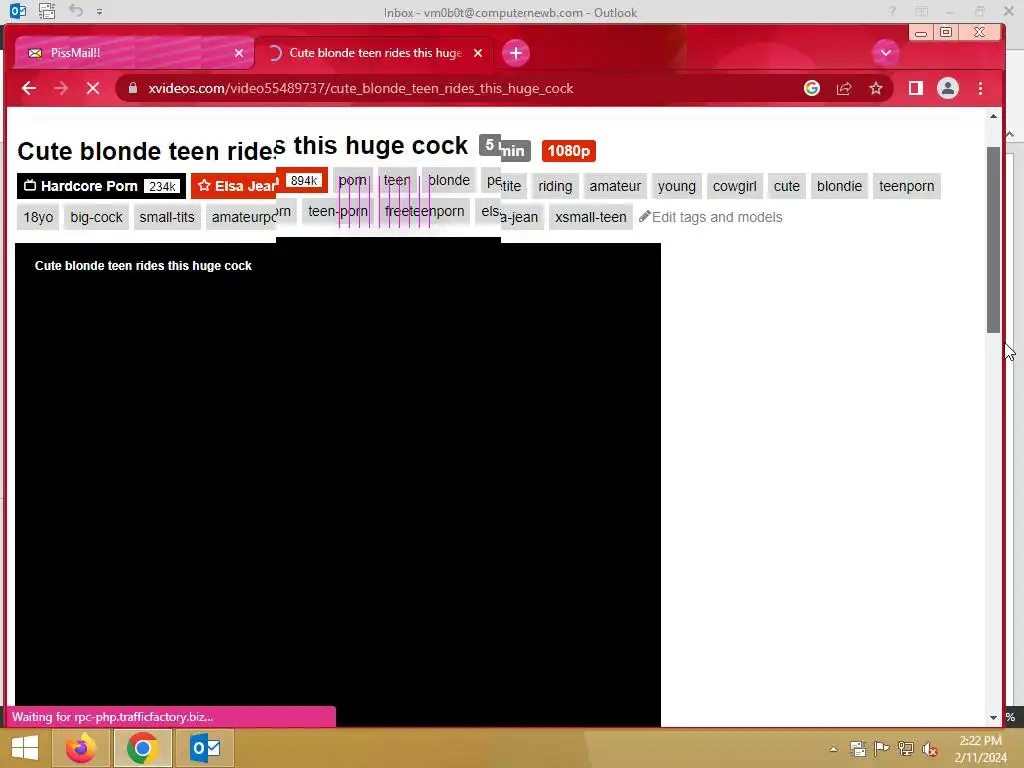1024x768 pixels.
Task: Open the browser side panel icon
Action: point(916,88)
